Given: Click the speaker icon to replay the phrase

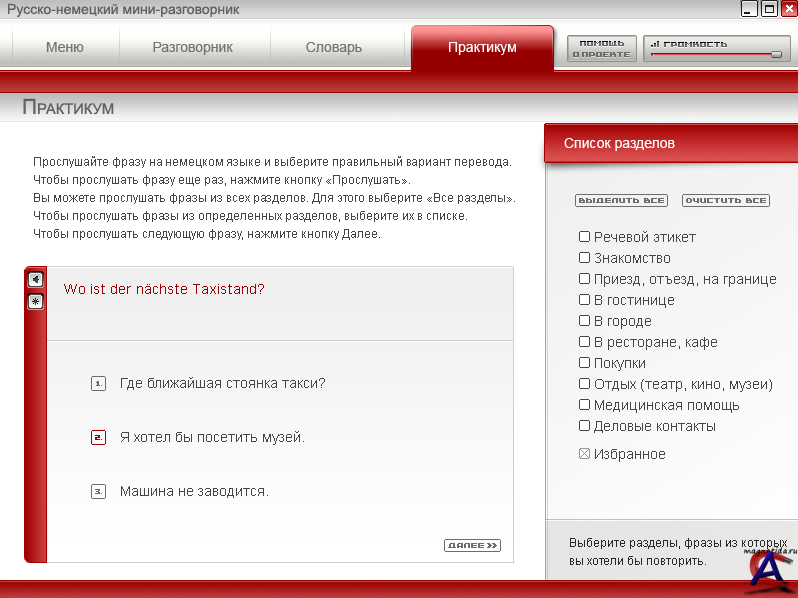Looking at the screenshot, I should pyautogui.click(x=35, y=280).
